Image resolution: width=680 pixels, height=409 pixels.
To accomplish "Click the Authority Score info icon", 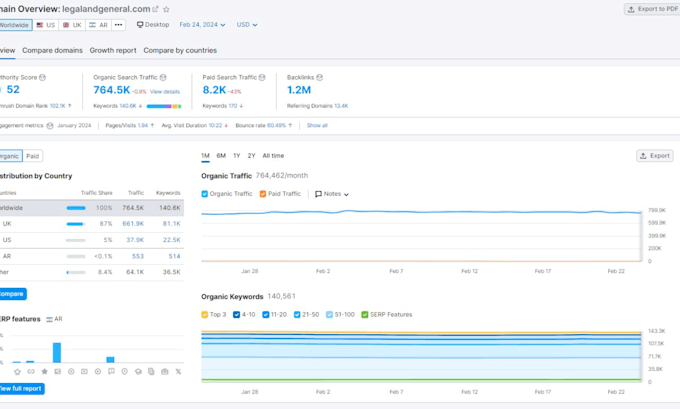I will click(42, 77).
